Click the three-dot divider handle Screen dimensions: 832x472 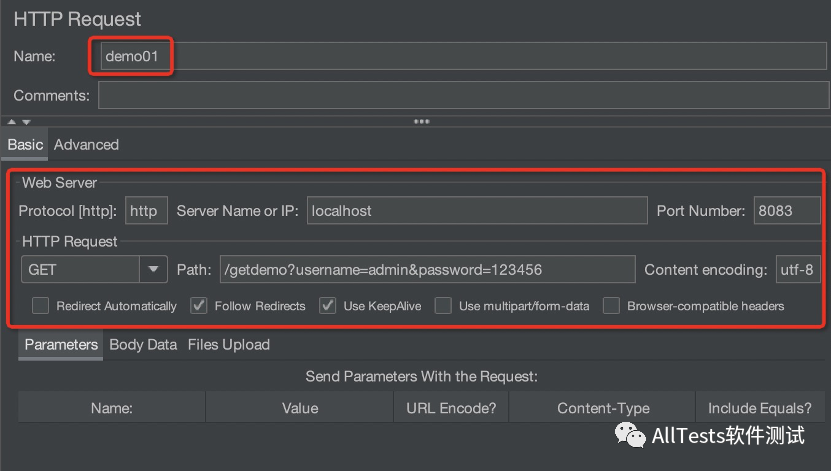422,121
